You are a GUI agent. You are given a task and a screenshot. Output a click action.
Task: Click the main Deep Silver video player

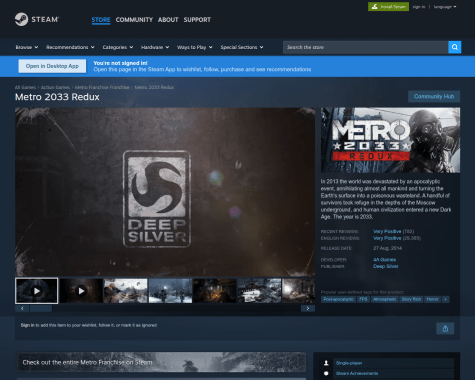click(x=165, y=192)
